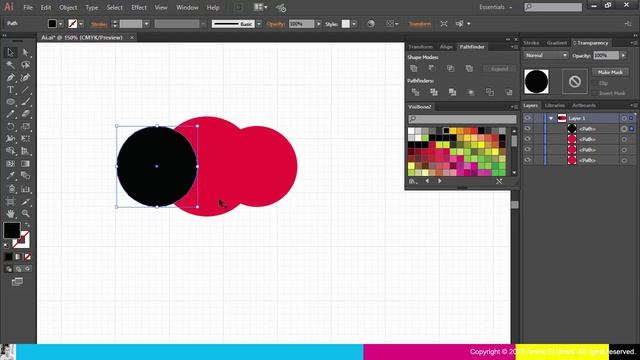
Task: Change screen mode at toolbox bottom
Action: (x=17, y=282)
